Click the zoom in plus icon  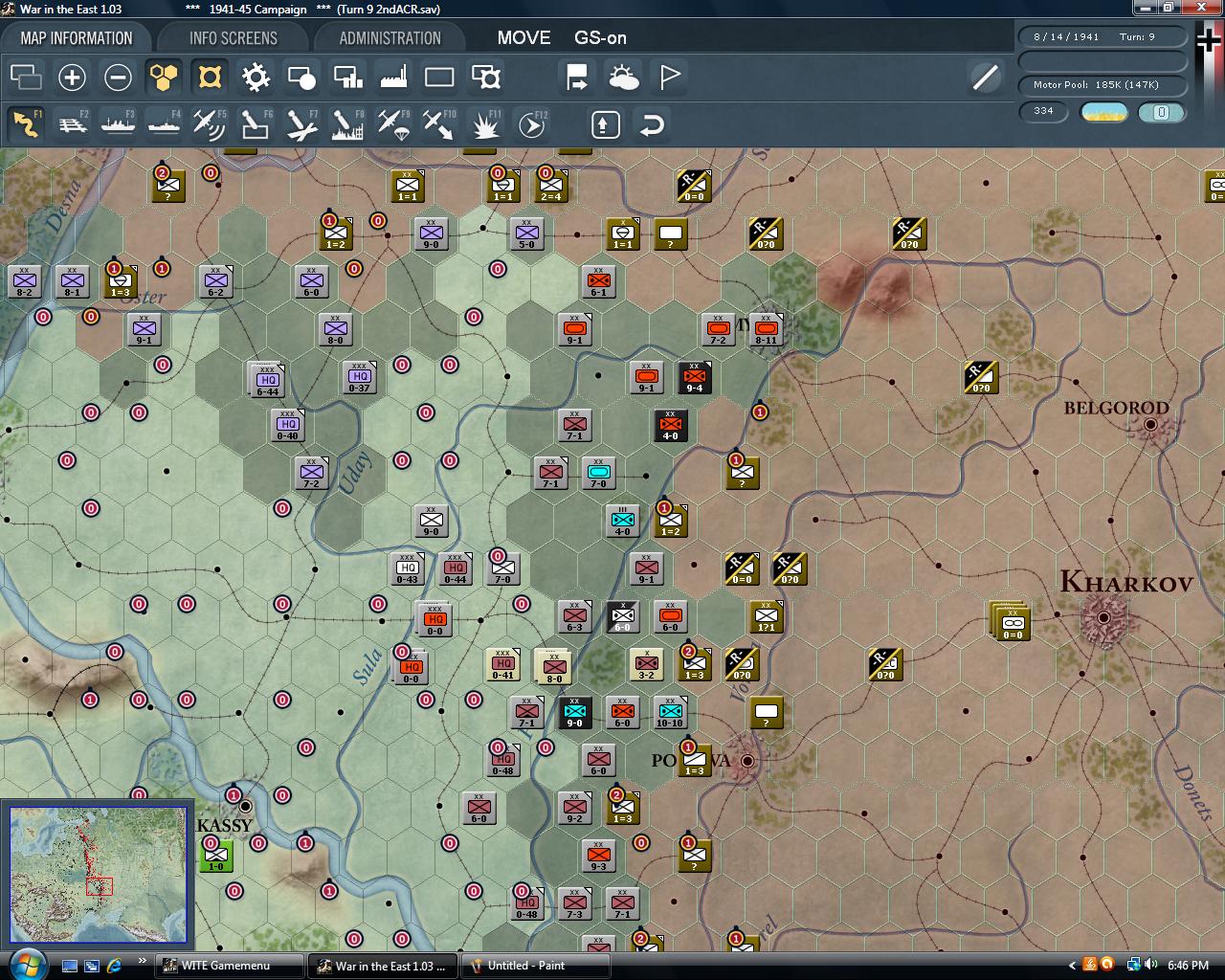tap(72, 77)
